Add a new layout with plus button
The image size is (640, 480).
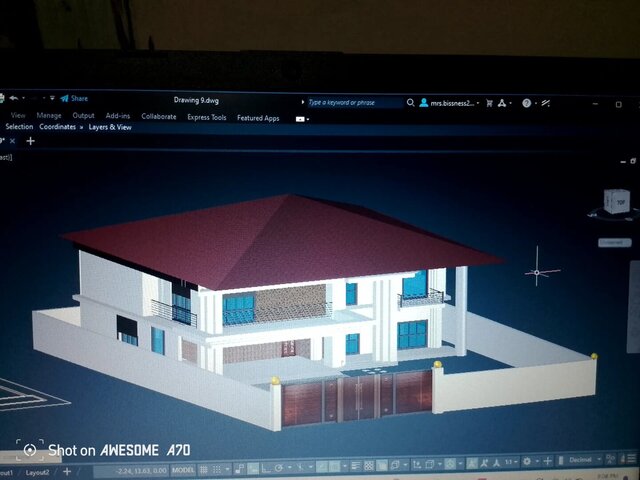[x=67, y=471]
